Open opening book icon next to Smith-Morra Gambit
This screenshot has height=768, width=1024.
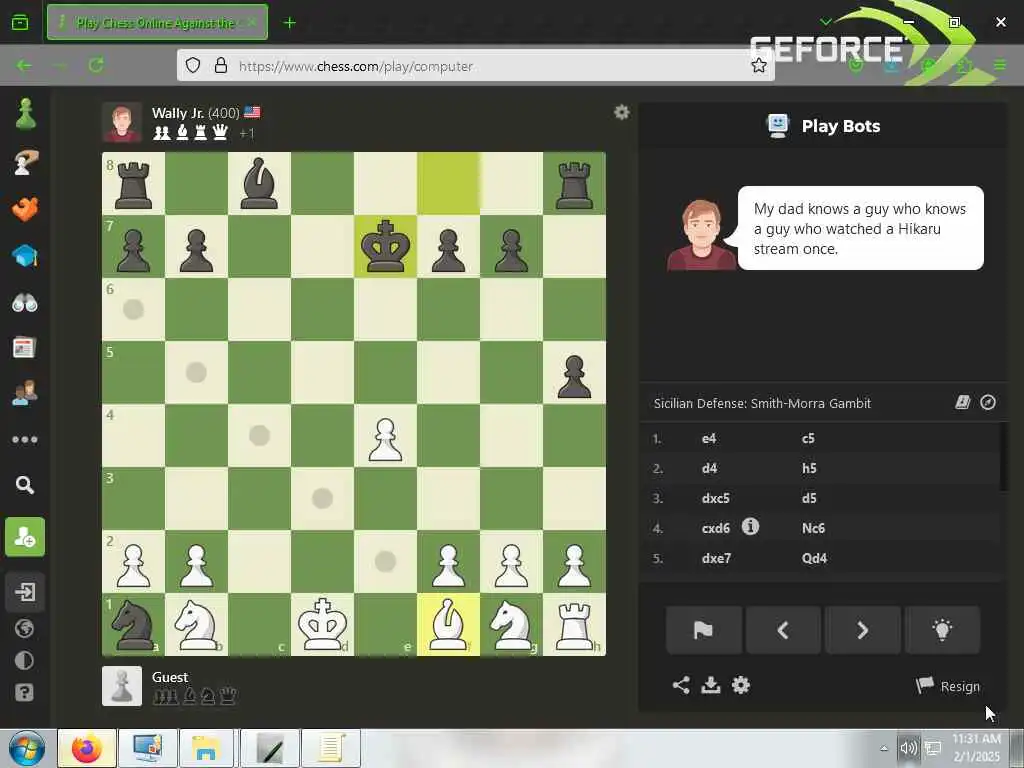(x=963, y=402)
